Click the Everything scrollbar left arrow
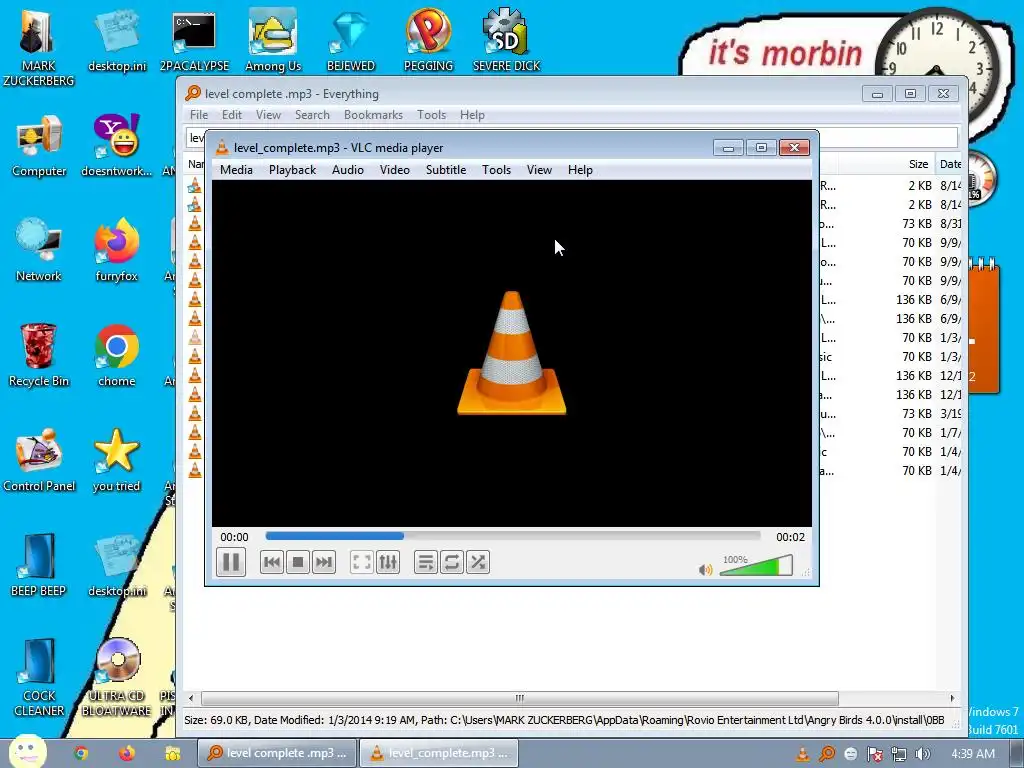This screenshot has height=768, width=1024. click(x=191, y=698)
